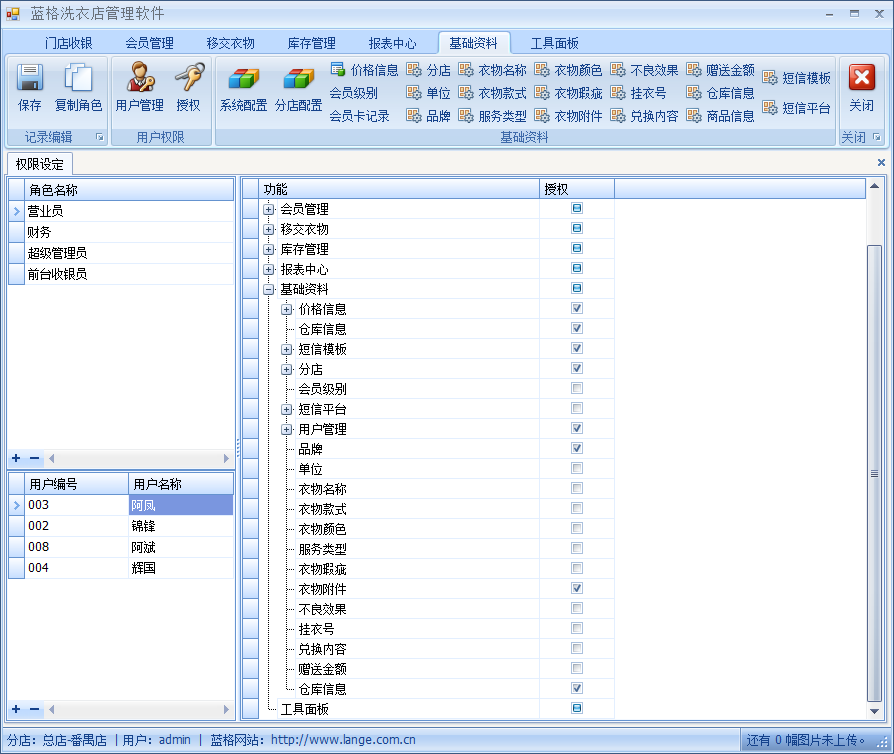The height and width of the screenshot is (754, 894).
Task: Open 短信平台 ribbon item
Action: tap(797, 108)
